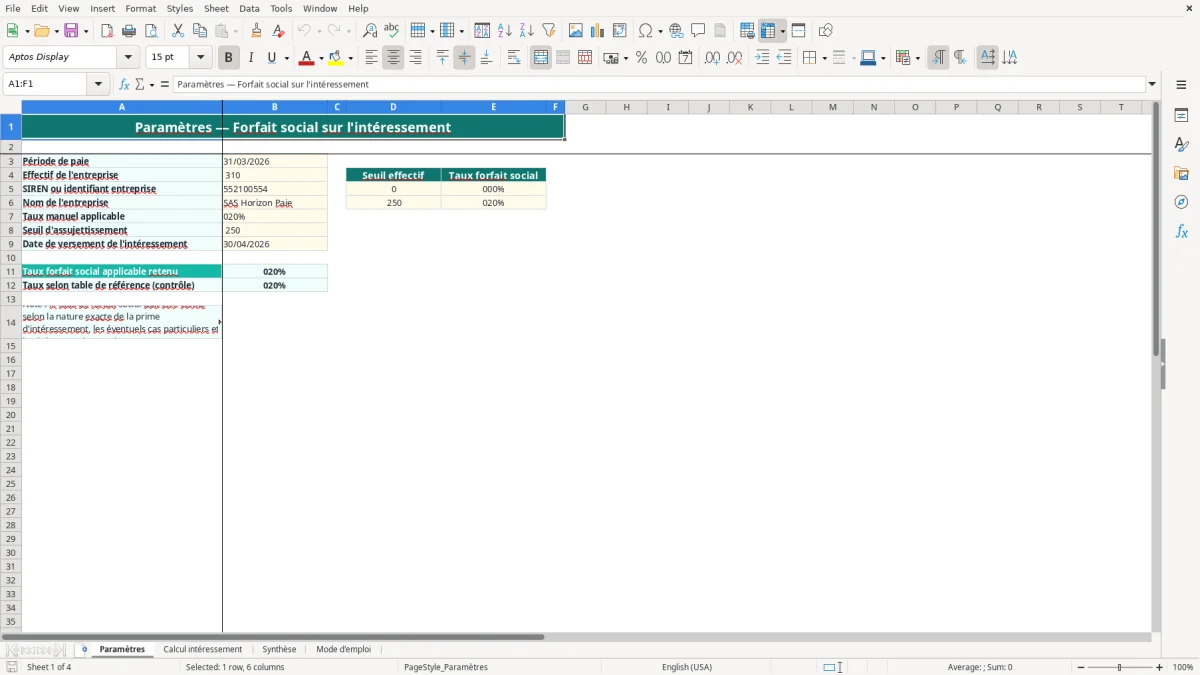Expand the Name Box dropdown
This screenshot has height=675, width=1200.
pyautogui.click(x=99, y=84)
